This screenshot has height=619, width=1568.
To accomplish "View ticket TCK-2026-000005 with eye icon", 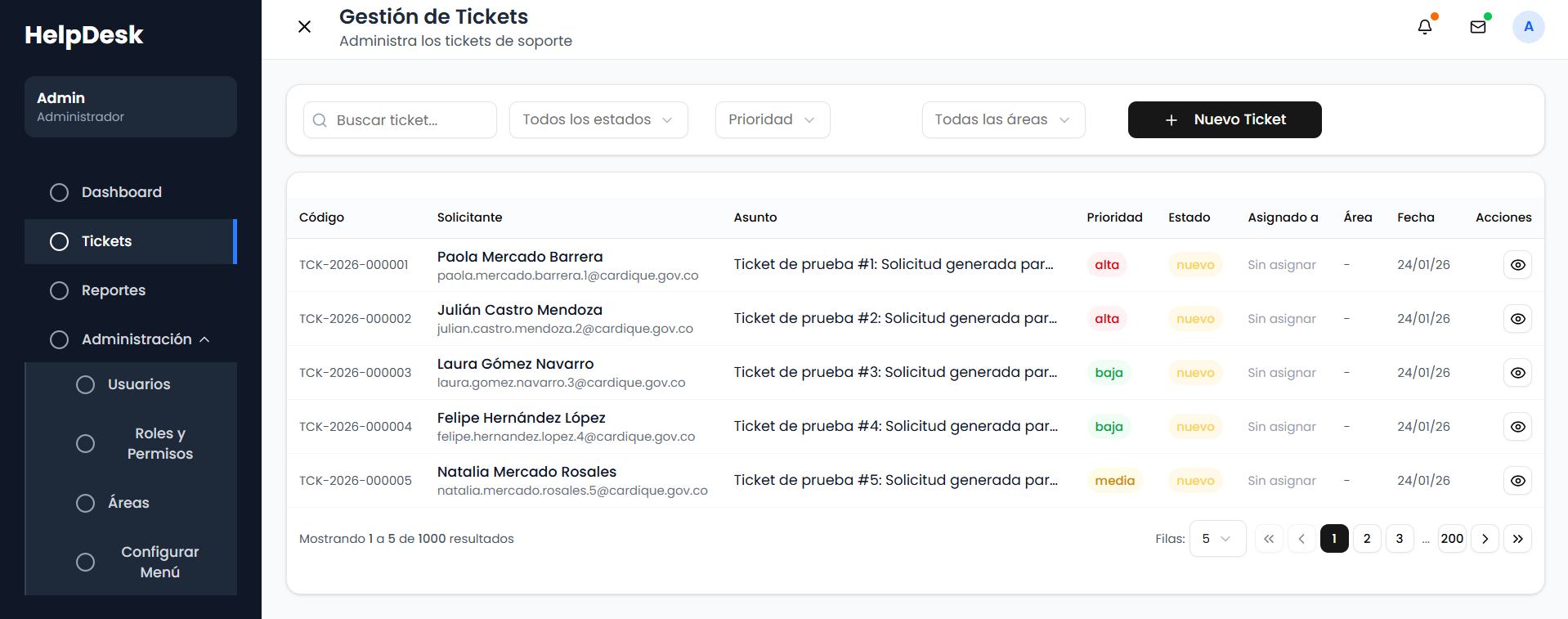I will pyautogui.click(x=1517, y=481).
